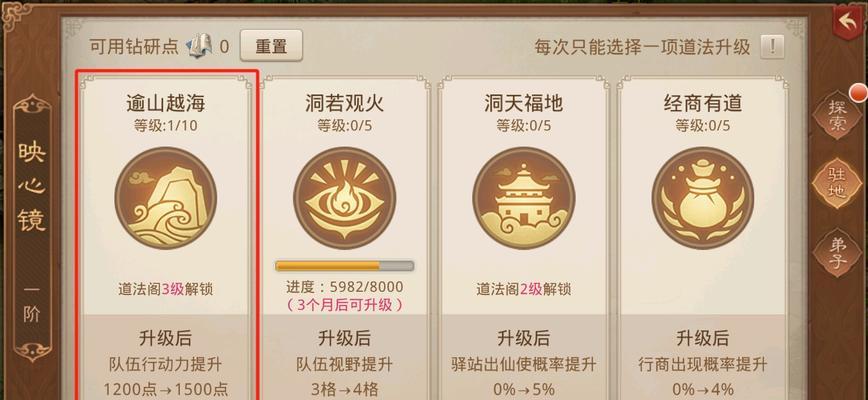868x400 pixels.
Task: Select the 洞若观火 flaming eye icon
Action: point(344,198)
